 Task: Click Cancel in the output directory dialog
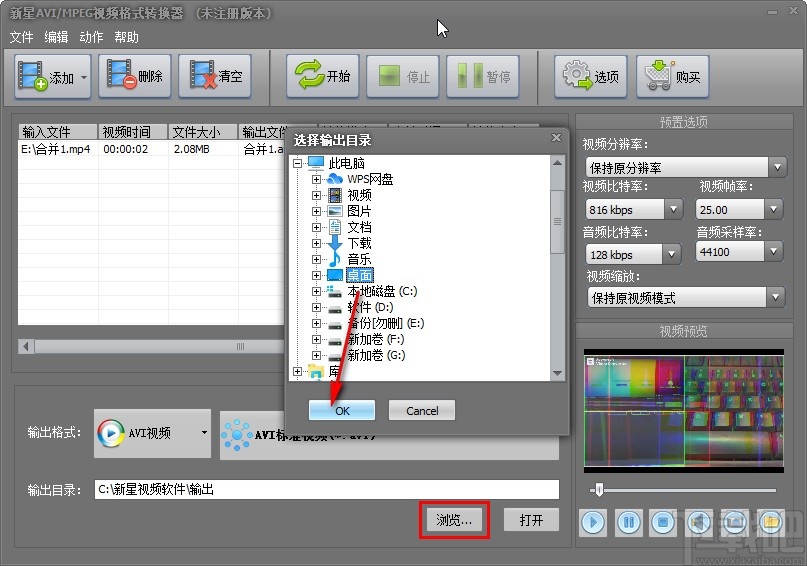point(422,411)
